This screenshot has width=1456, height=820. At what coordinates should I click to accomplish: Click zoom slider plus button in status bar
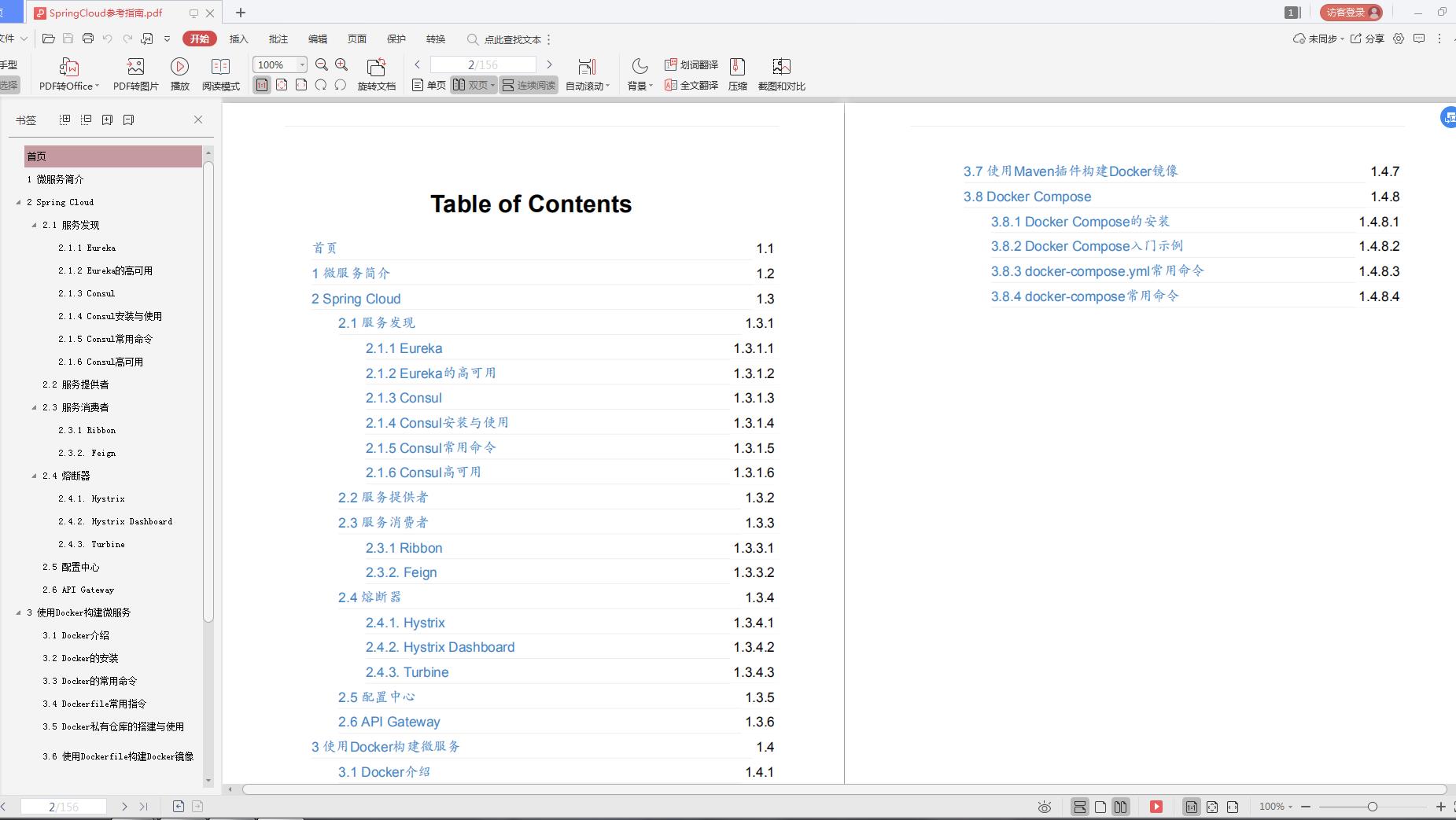click(1440, 807)
